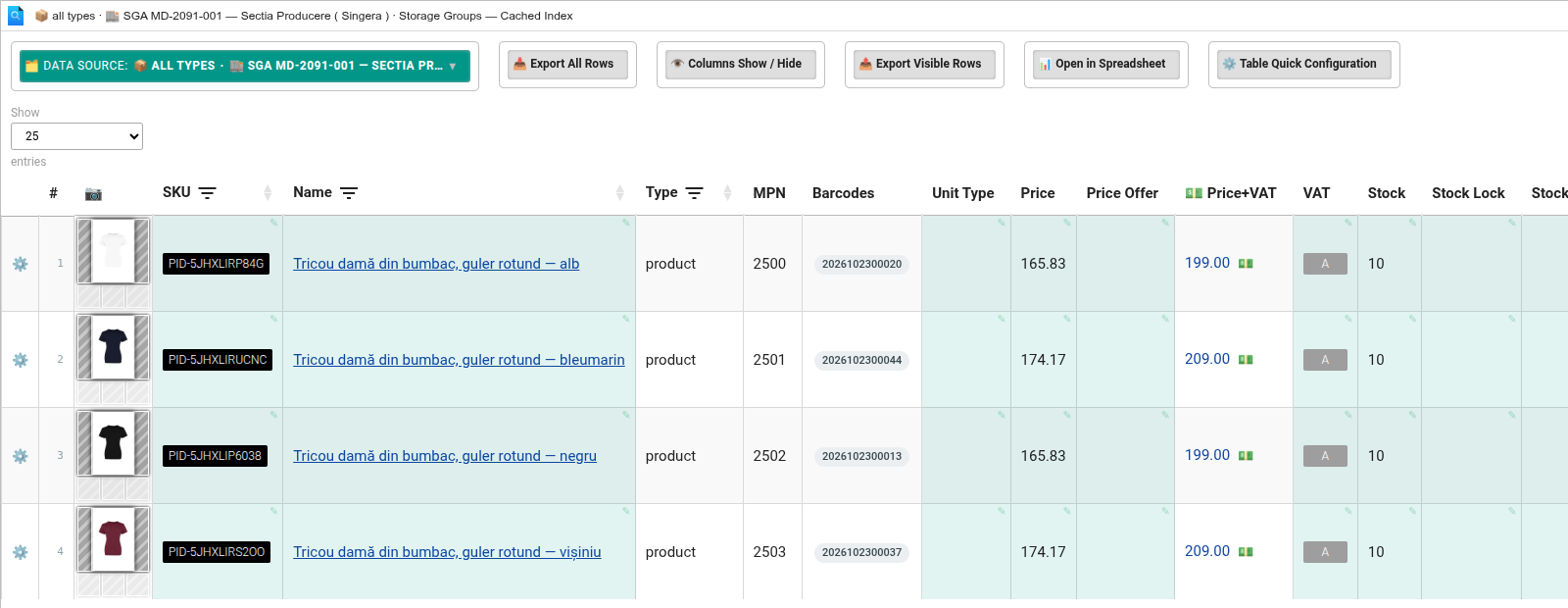1568x608 pixels.
Task: Click the banknote icon in the bleumarin row
Action: click(1246, 360)
